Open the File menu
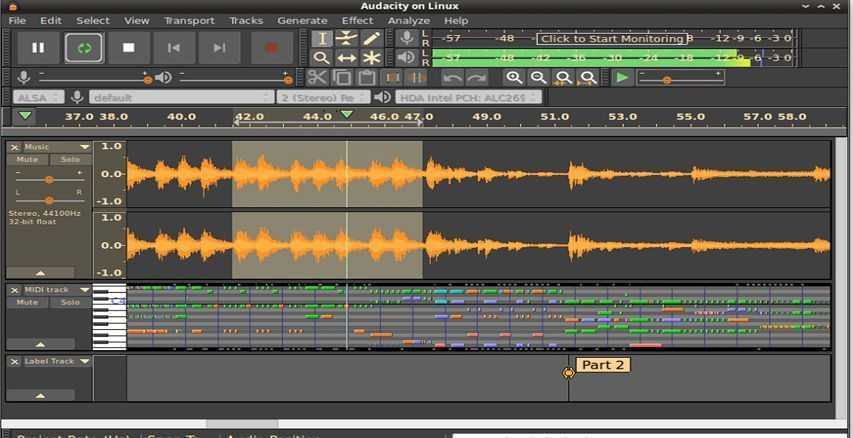Screen dimensions: 853x438 (17, 21)
